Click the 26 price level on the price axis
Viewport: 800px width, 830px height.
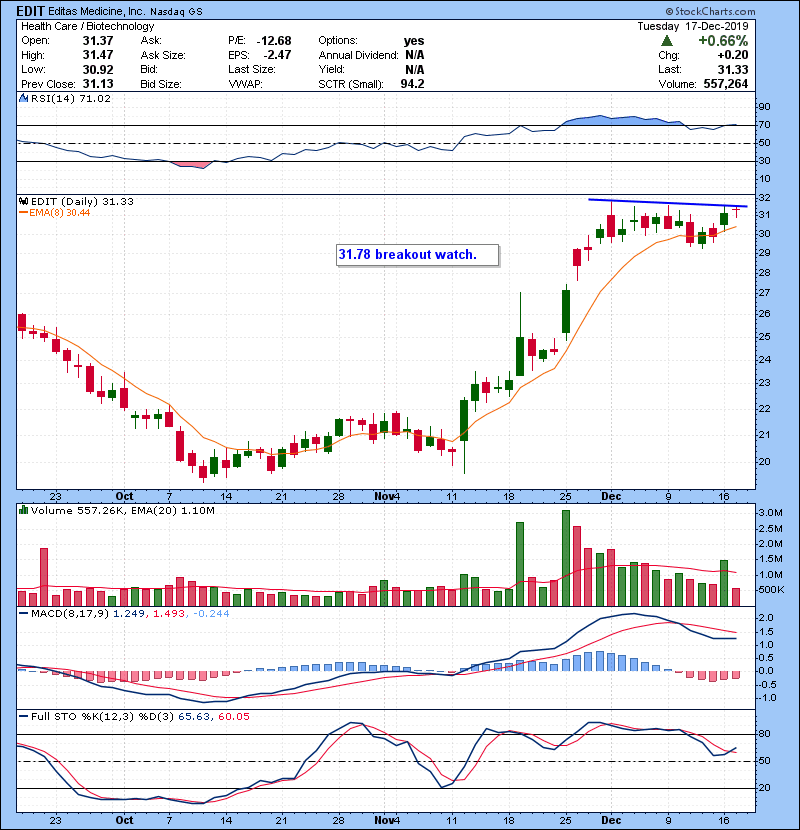[x=764, y=314]
